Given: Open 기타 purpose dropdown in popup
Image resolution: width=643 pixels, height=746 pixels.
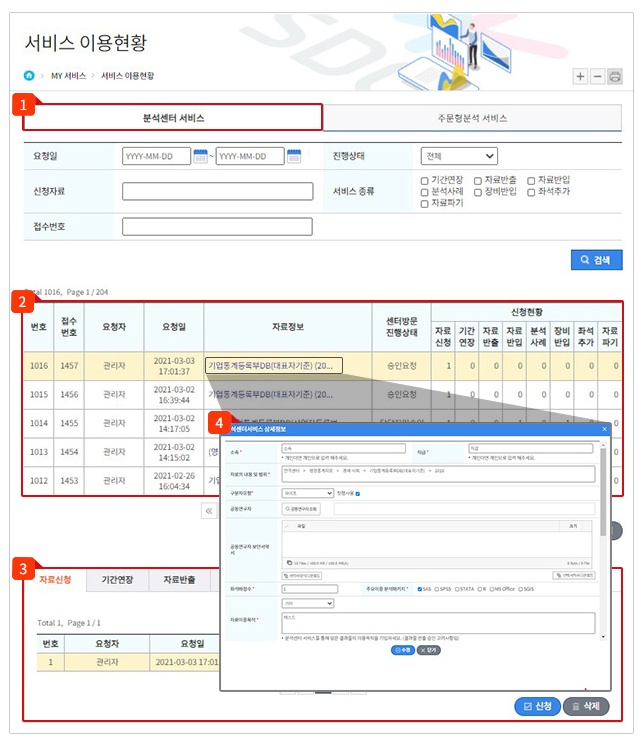Looking at the screenshot, I should [x=308, y=603].
